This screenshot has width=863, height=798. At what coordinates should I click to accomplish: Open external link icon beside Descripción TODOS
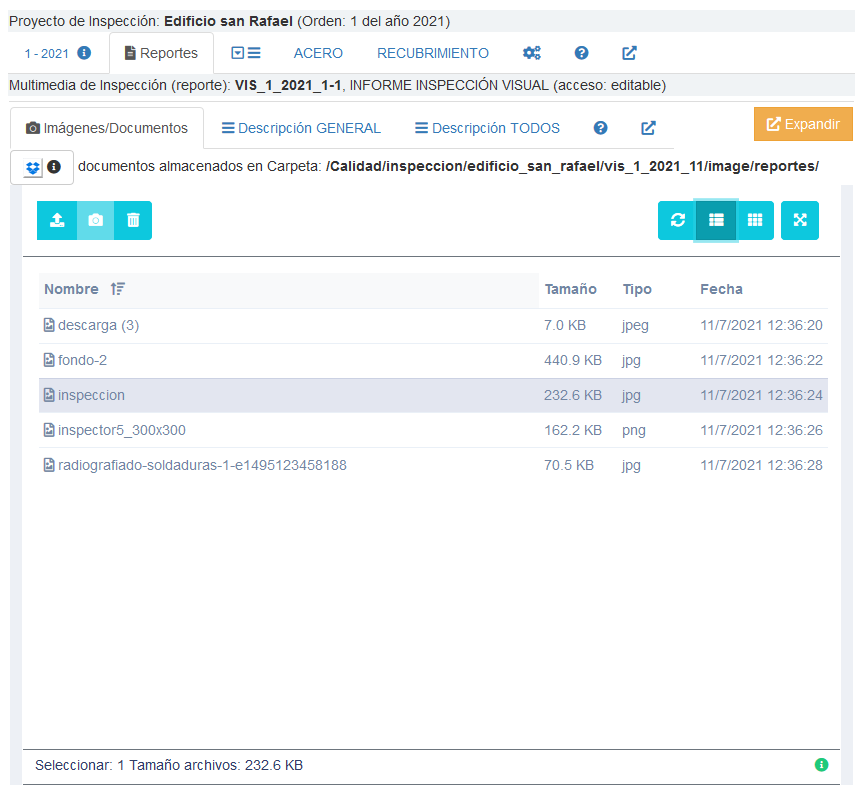coord(648,128)
